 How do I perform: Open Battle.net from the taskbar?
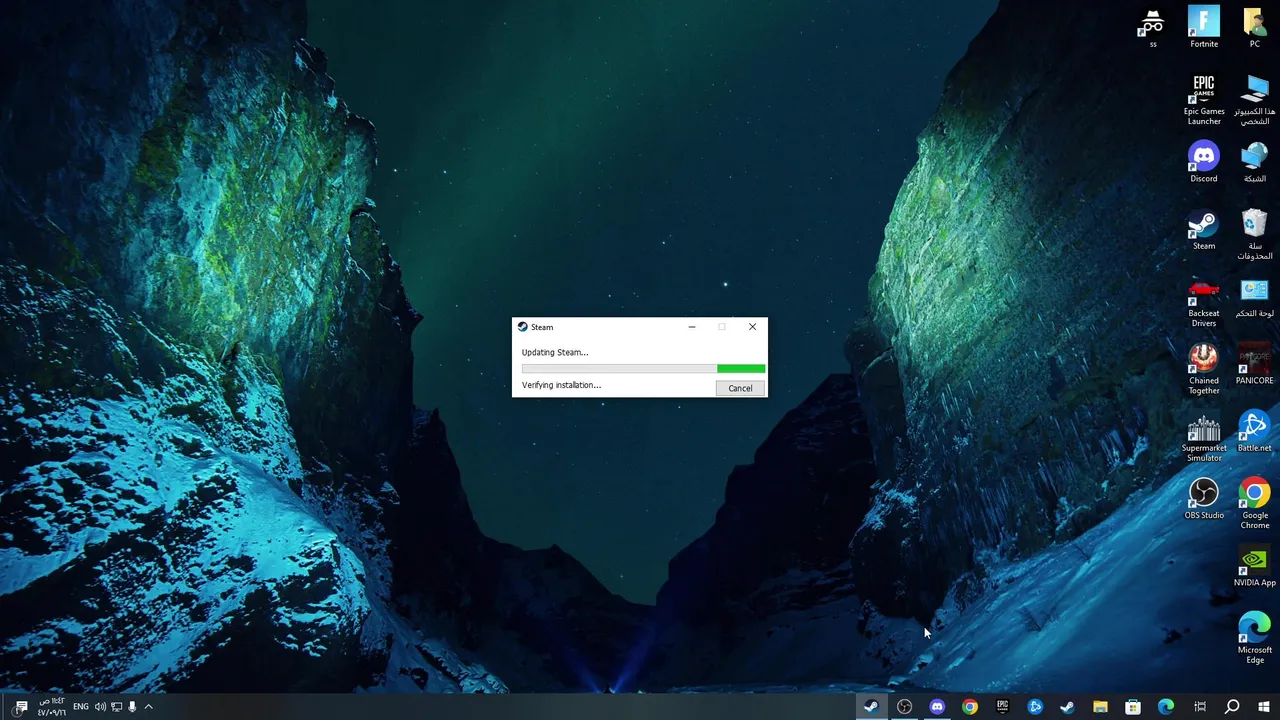coord(1035,707)
